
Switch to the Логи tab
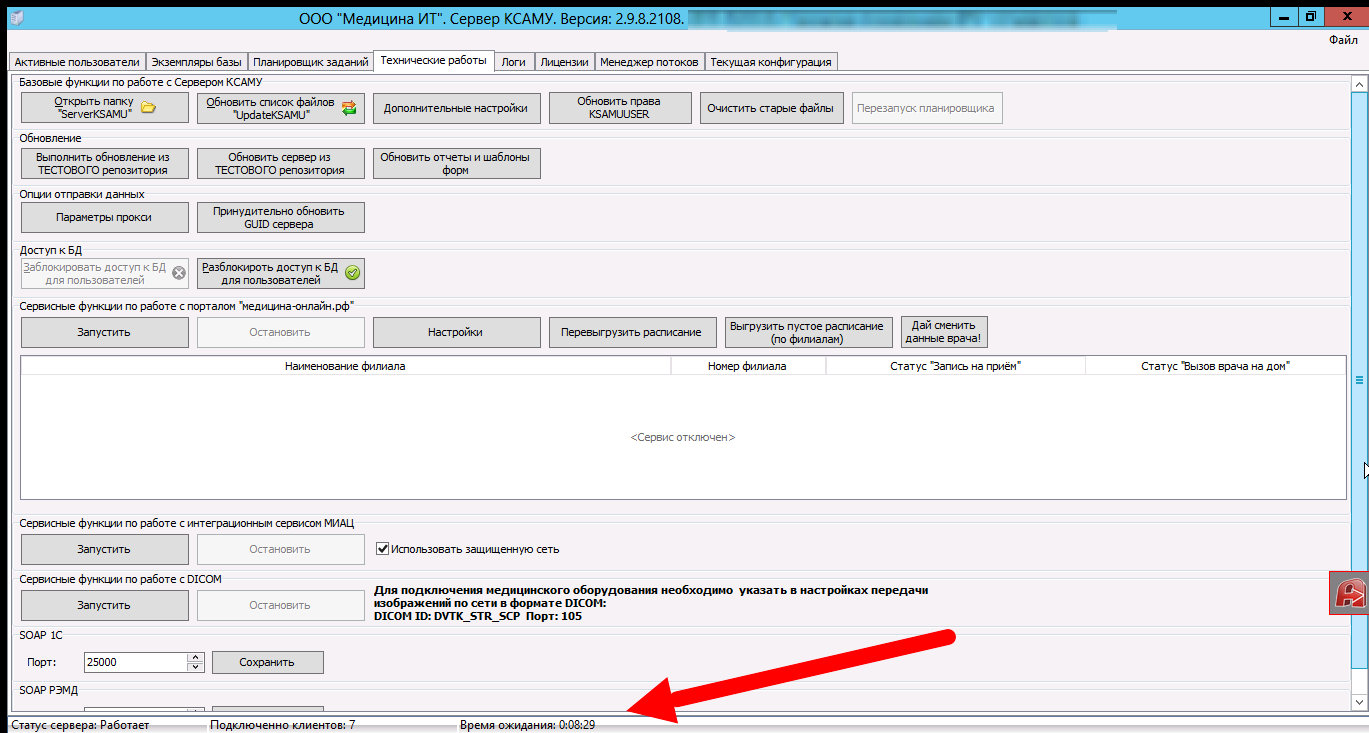pos(513,61)
